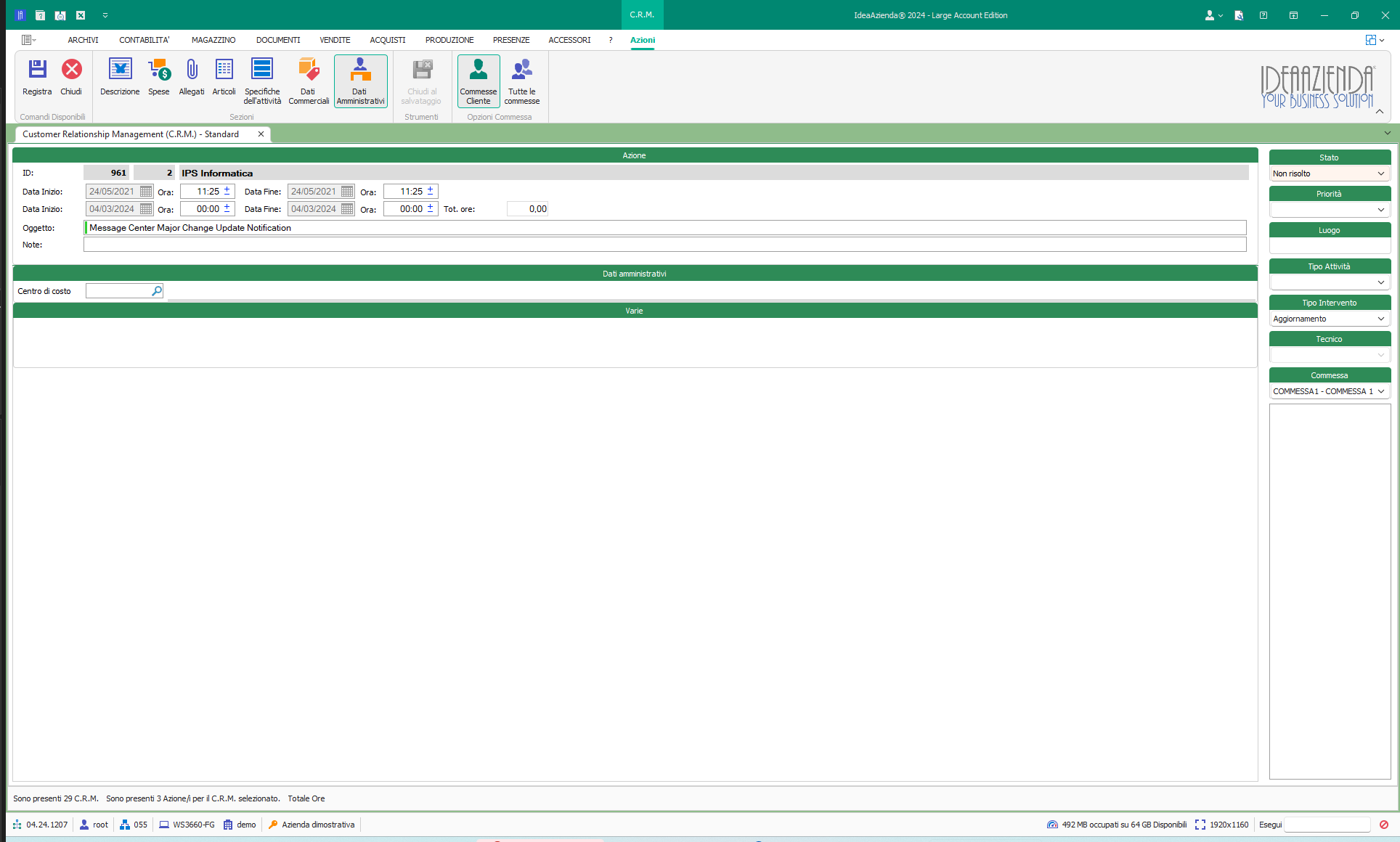Save with the Registra icon

[x=37, y=77]
